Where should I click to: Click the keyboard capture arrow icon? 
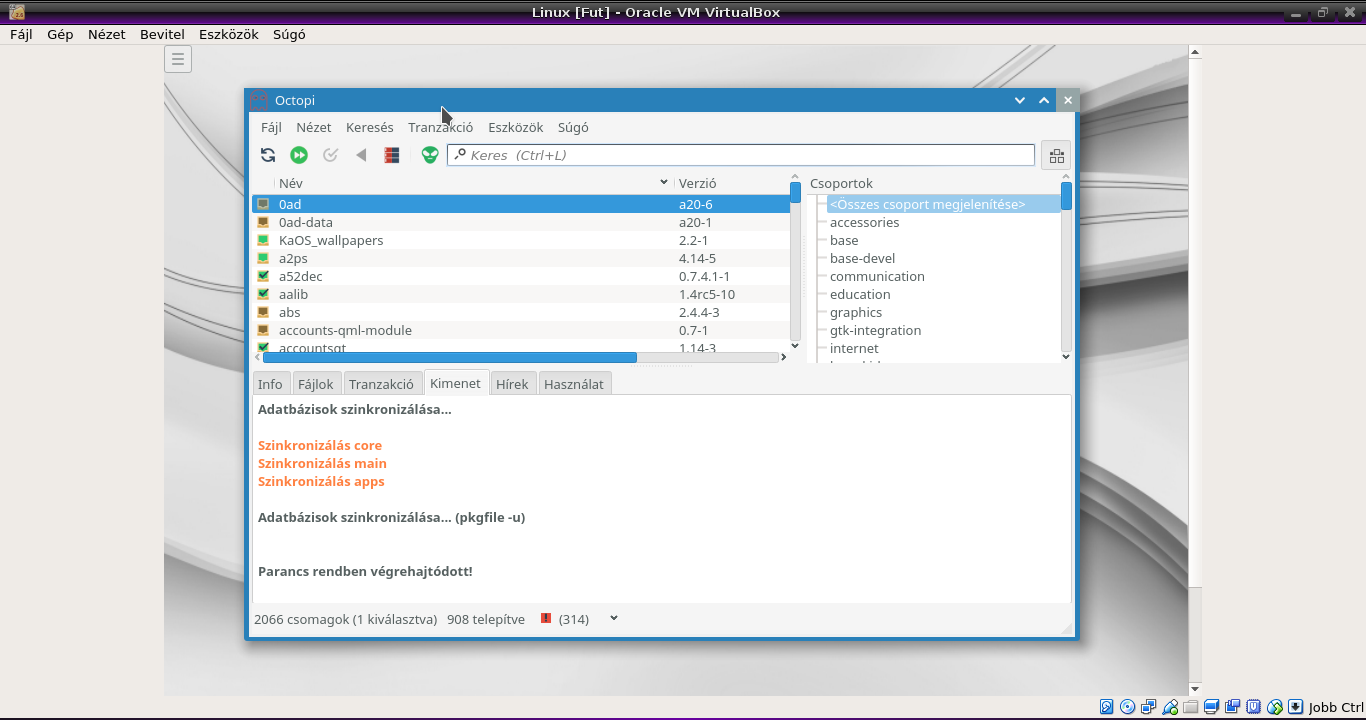pos(1296,707)
